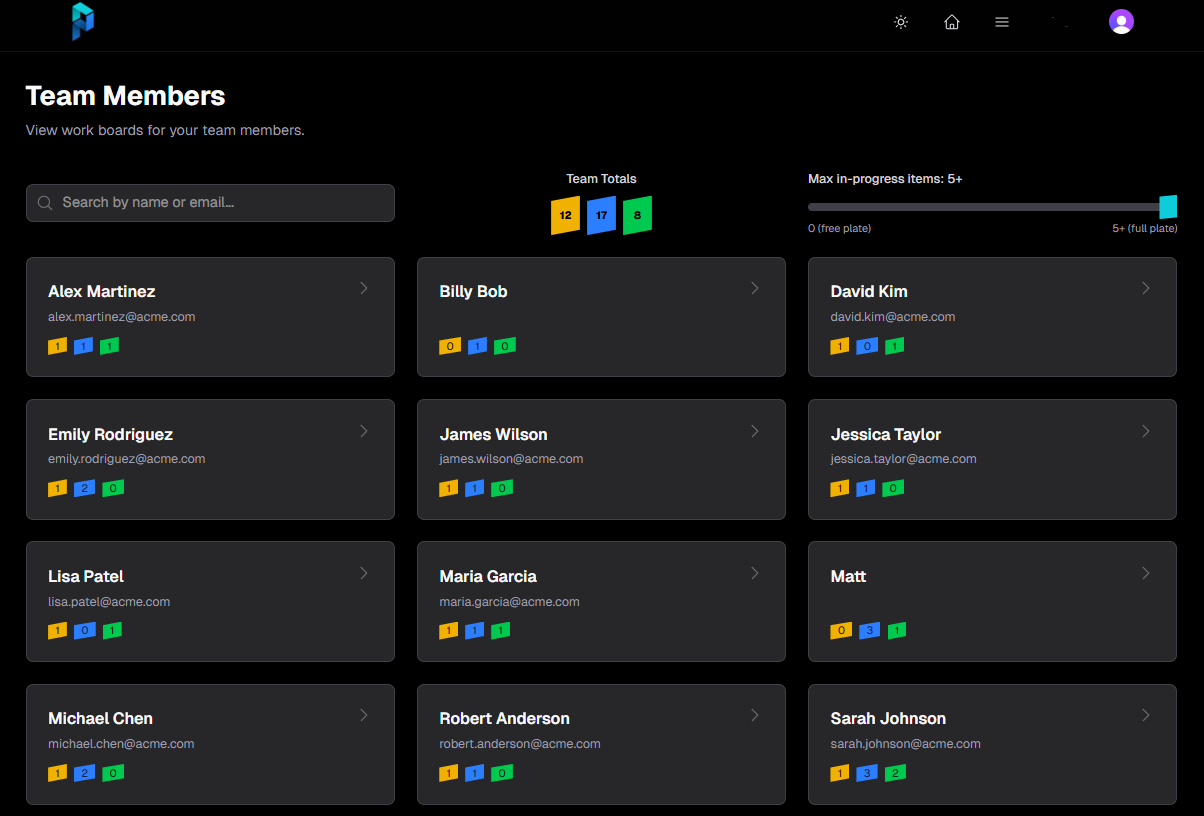
Task: Go to home via house icon
Action: pyautogui.click(x=952, y=22)
